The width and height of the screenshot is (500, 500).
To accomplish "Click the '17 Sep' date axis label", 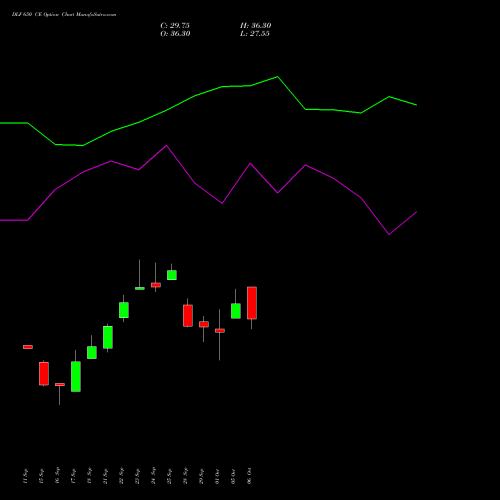I will coord(73,476).
